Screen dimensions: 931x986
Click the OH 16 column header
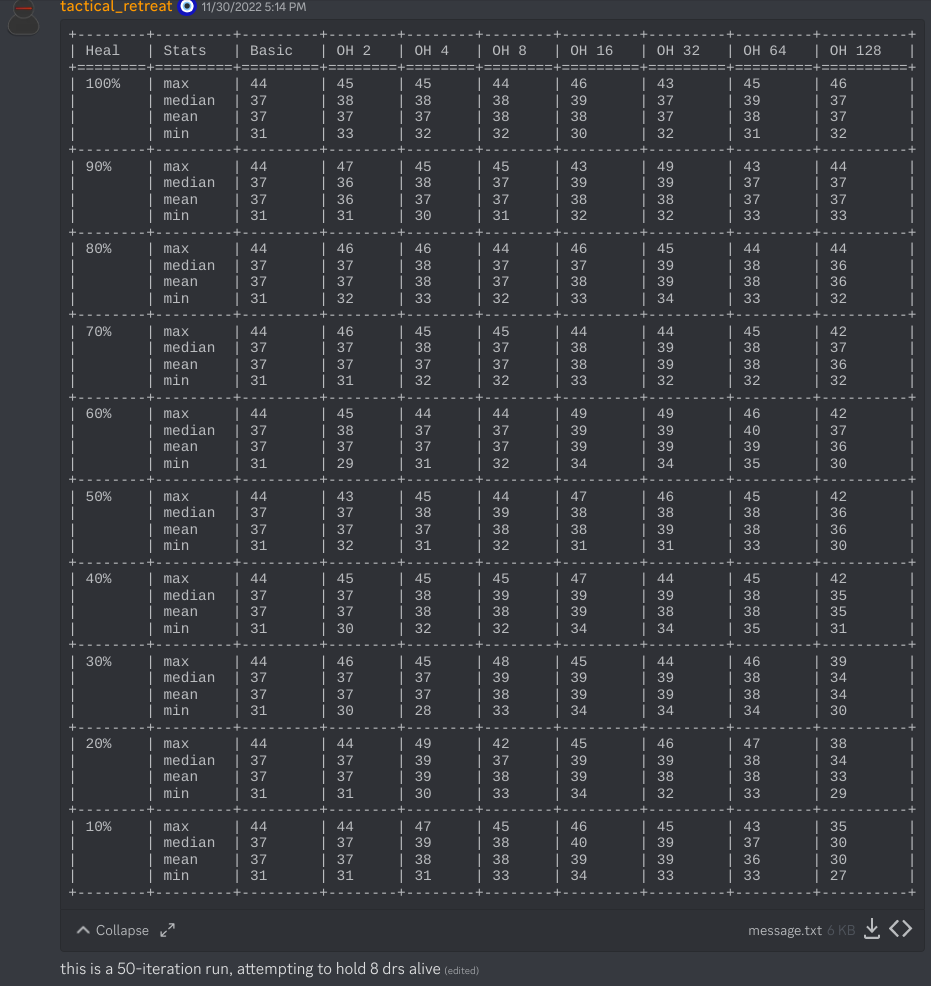(591, 50)
